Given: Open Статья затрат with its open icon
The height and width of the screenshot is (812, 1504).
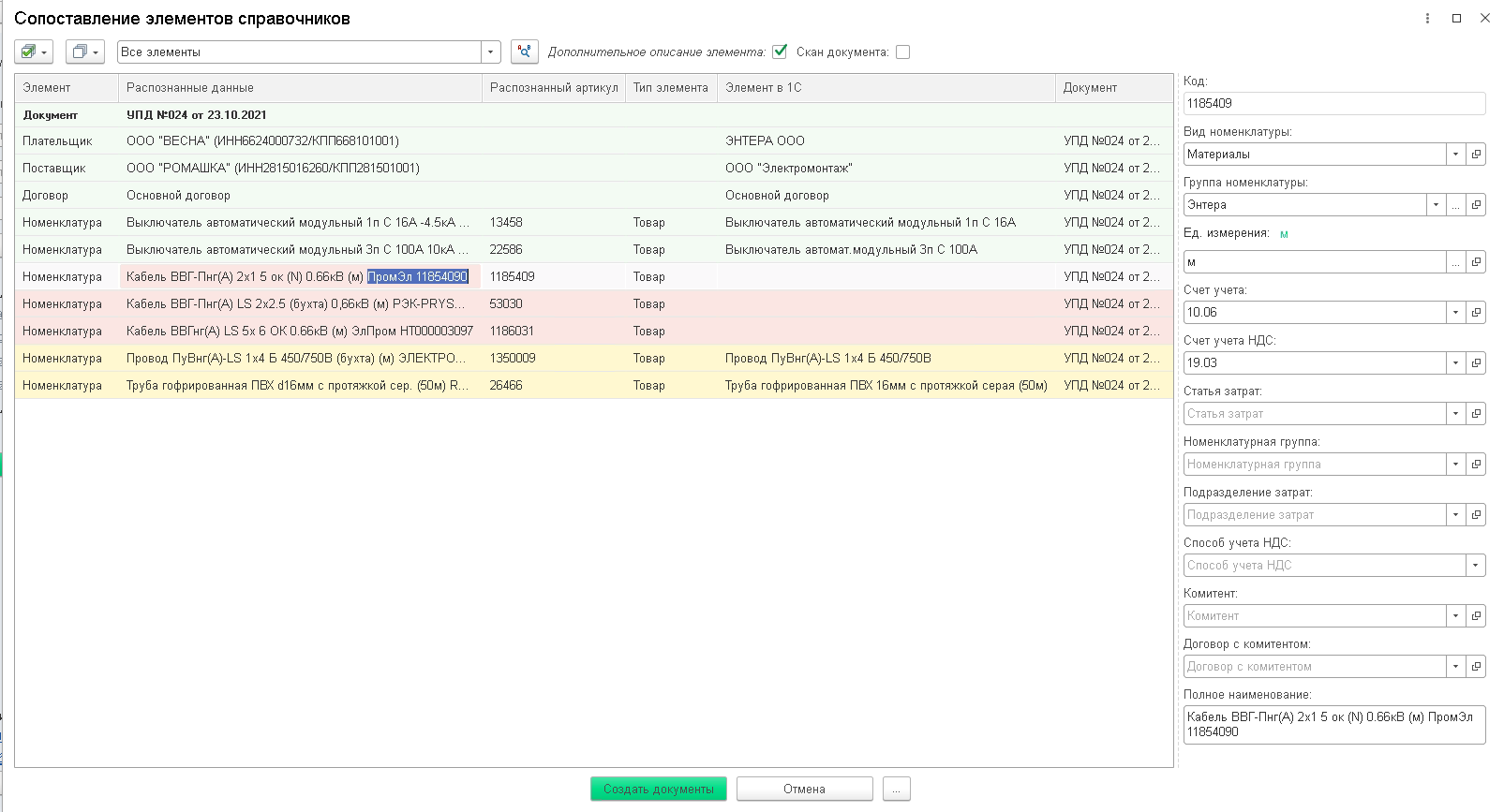Looking at the screenshot, I should click(x=1476, y=413).
